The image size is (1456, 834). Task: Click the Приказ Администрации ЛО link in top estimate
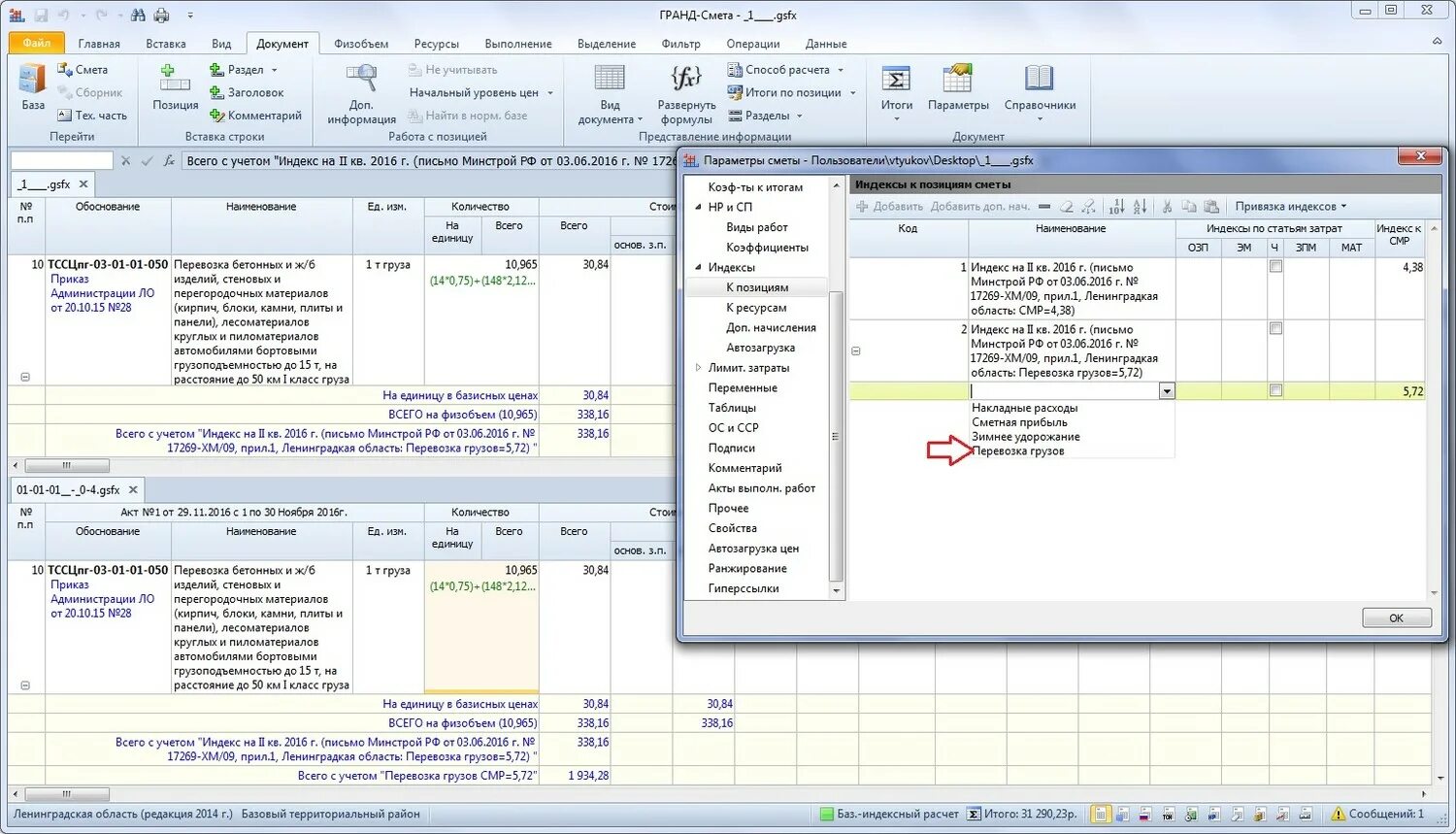pos(102,293)
